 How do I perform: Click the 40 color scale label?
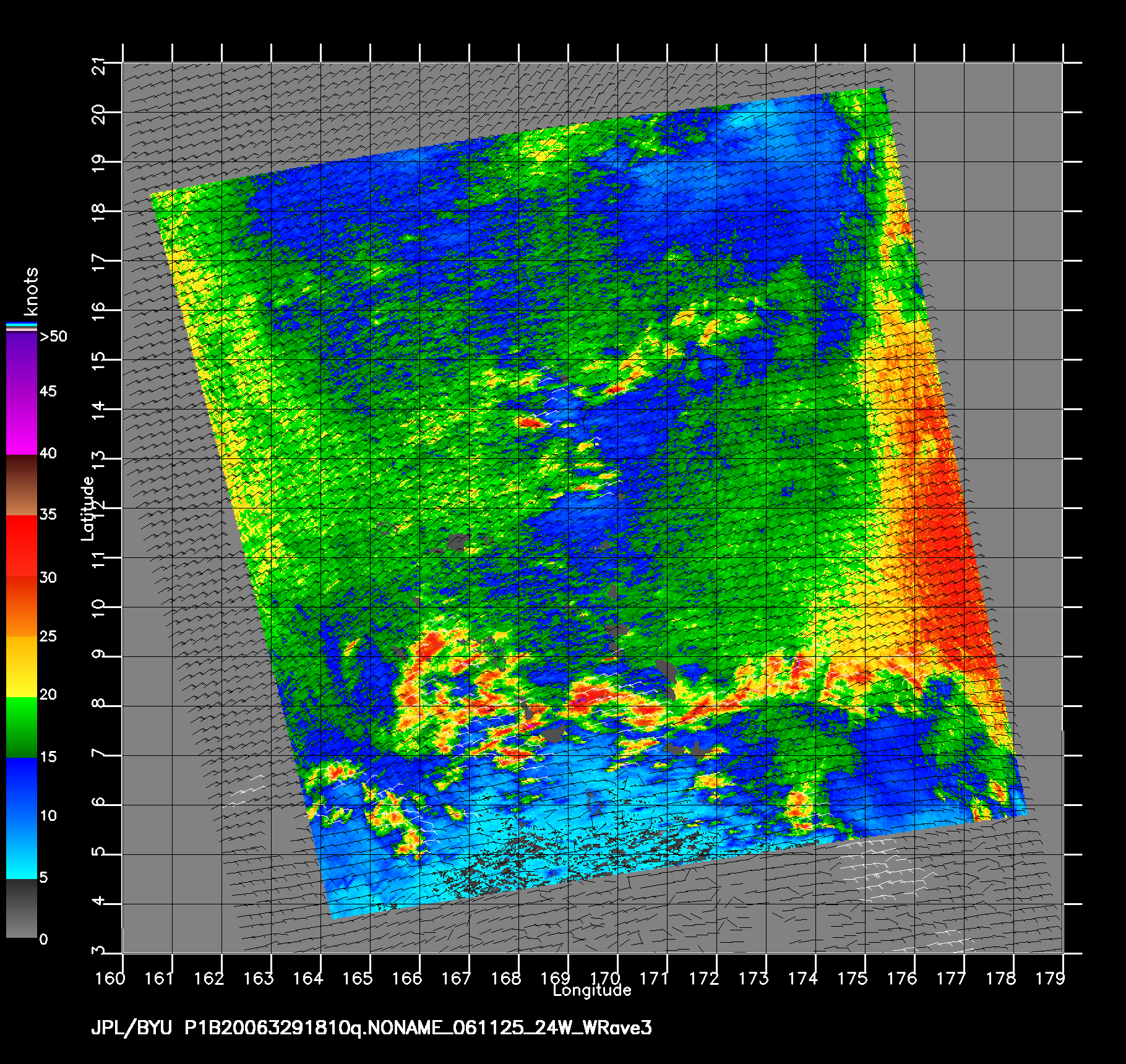point(48,453)
